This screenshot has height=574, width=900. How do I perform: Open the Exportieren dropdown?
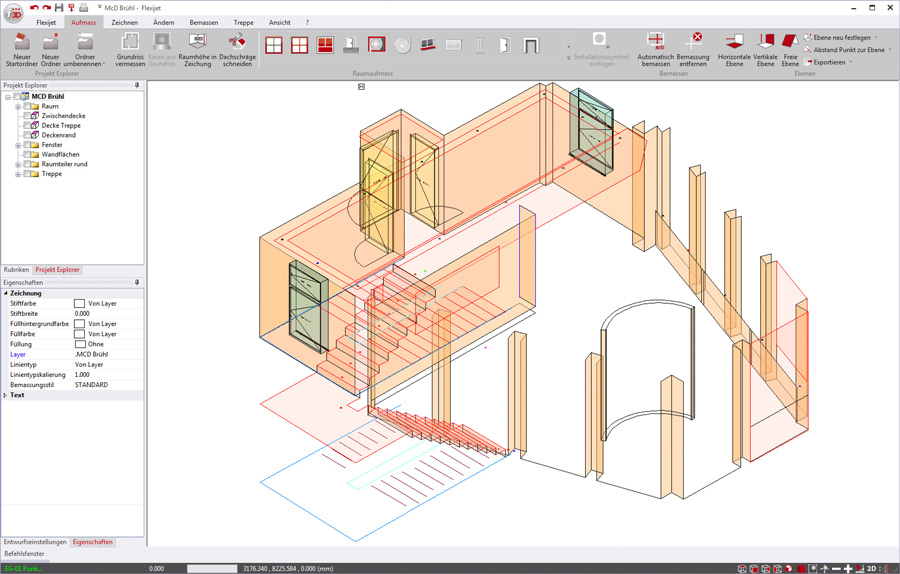830,62
